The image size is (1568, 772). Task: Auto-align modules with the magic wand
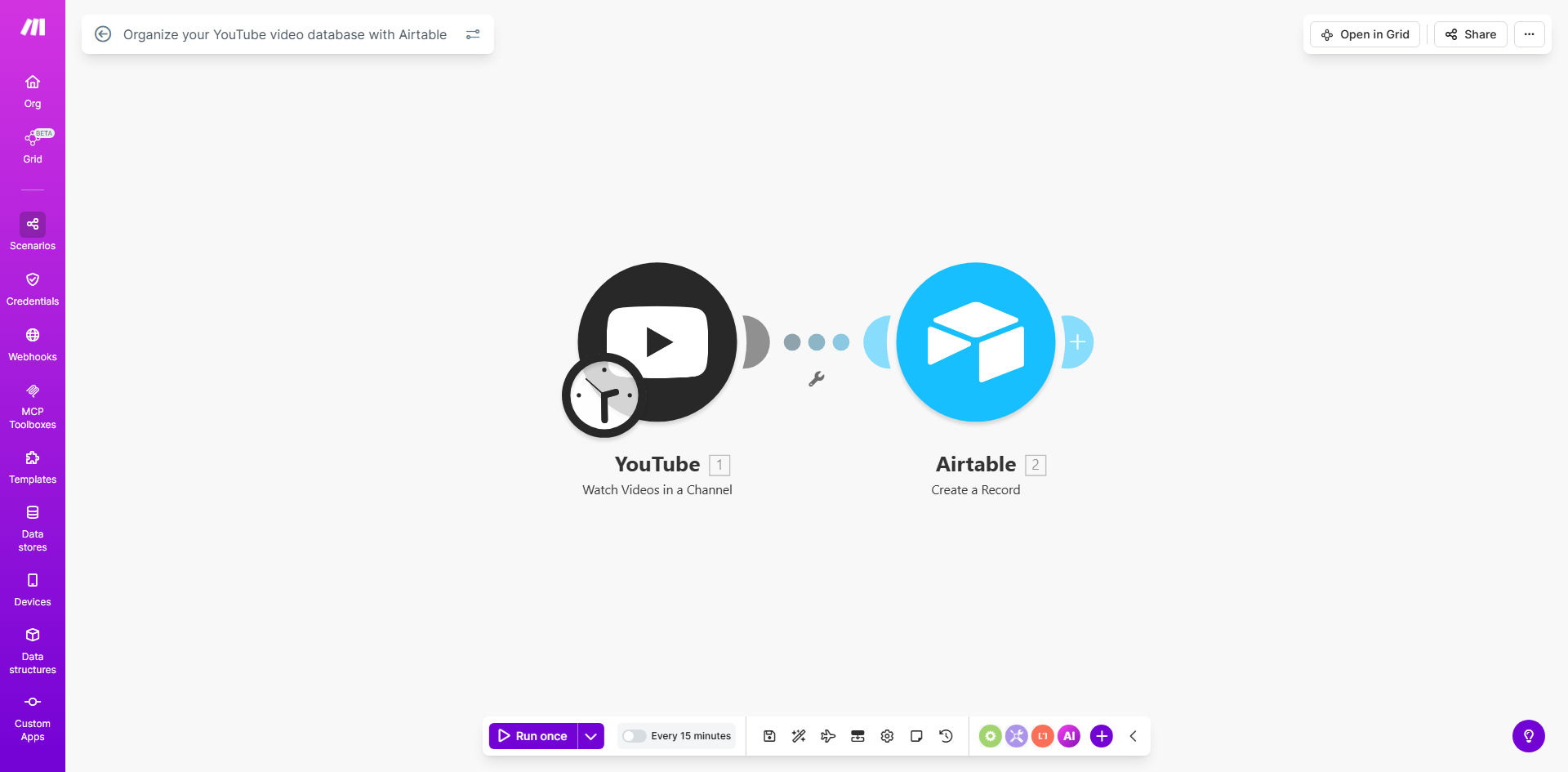pyautogui.click(x=799, y=736)
